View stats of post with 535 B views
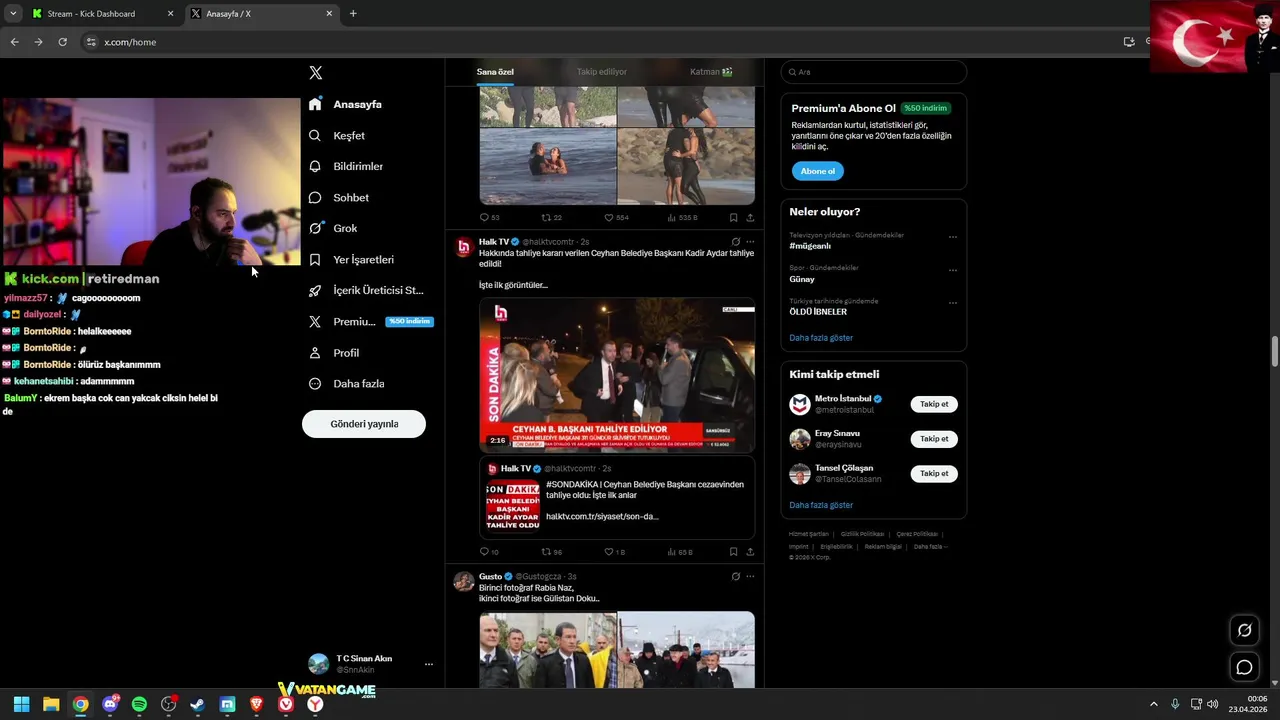The image size is (1280, 720). [x=681, y=217]
